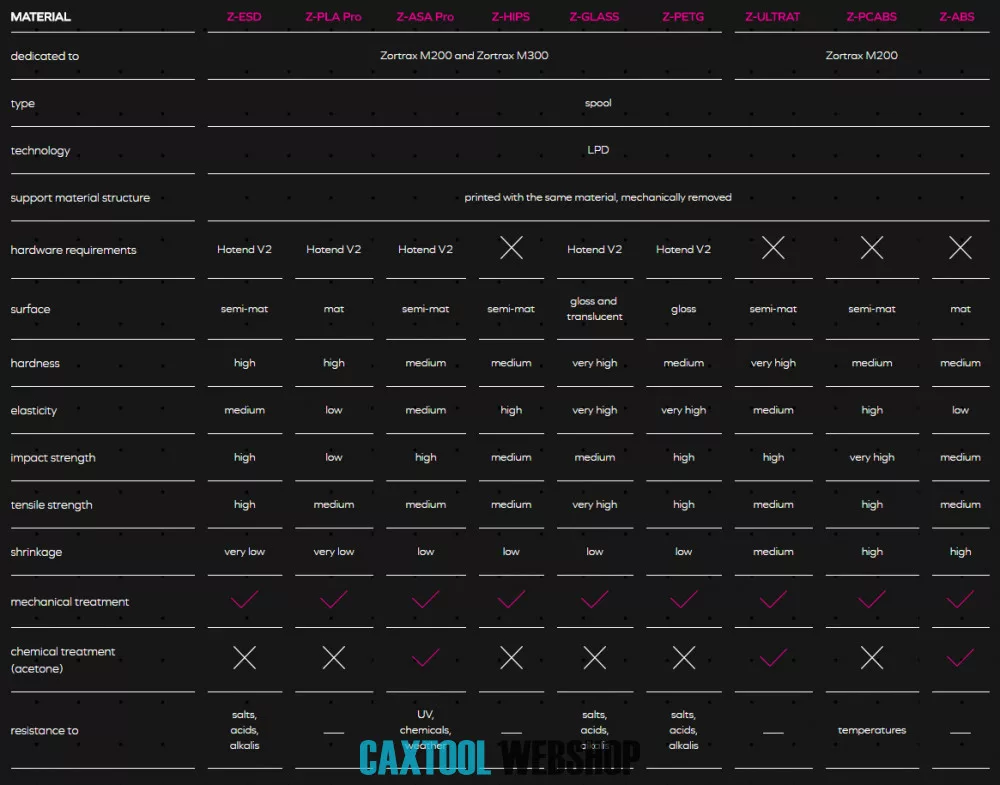
Task: Click the Z-ASA Pro chemical treatment checkmark
Action: click(x=426, y=657)
